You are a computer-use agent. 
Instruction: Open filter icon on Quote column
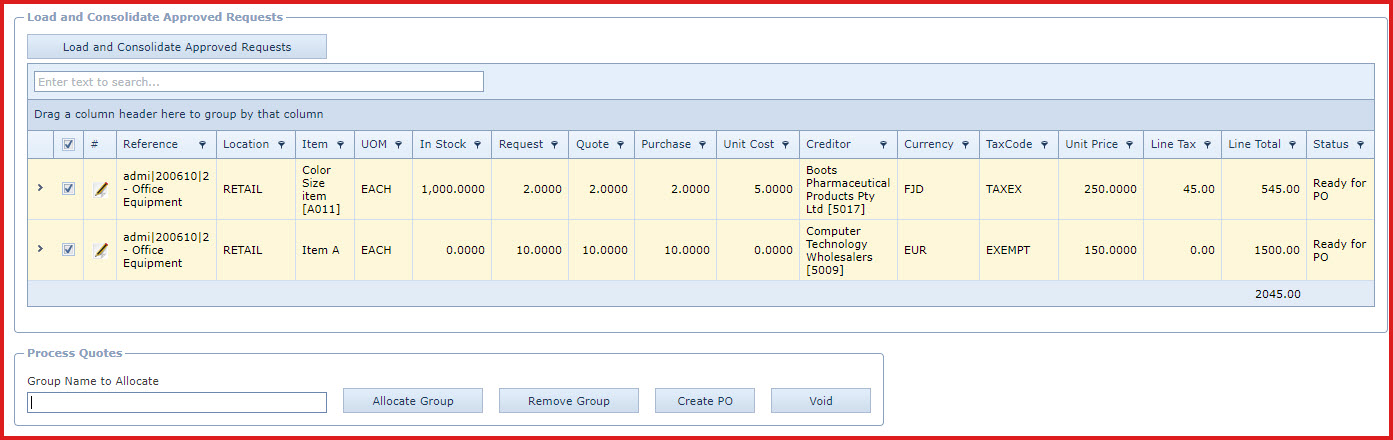click(x=620, y=145)
